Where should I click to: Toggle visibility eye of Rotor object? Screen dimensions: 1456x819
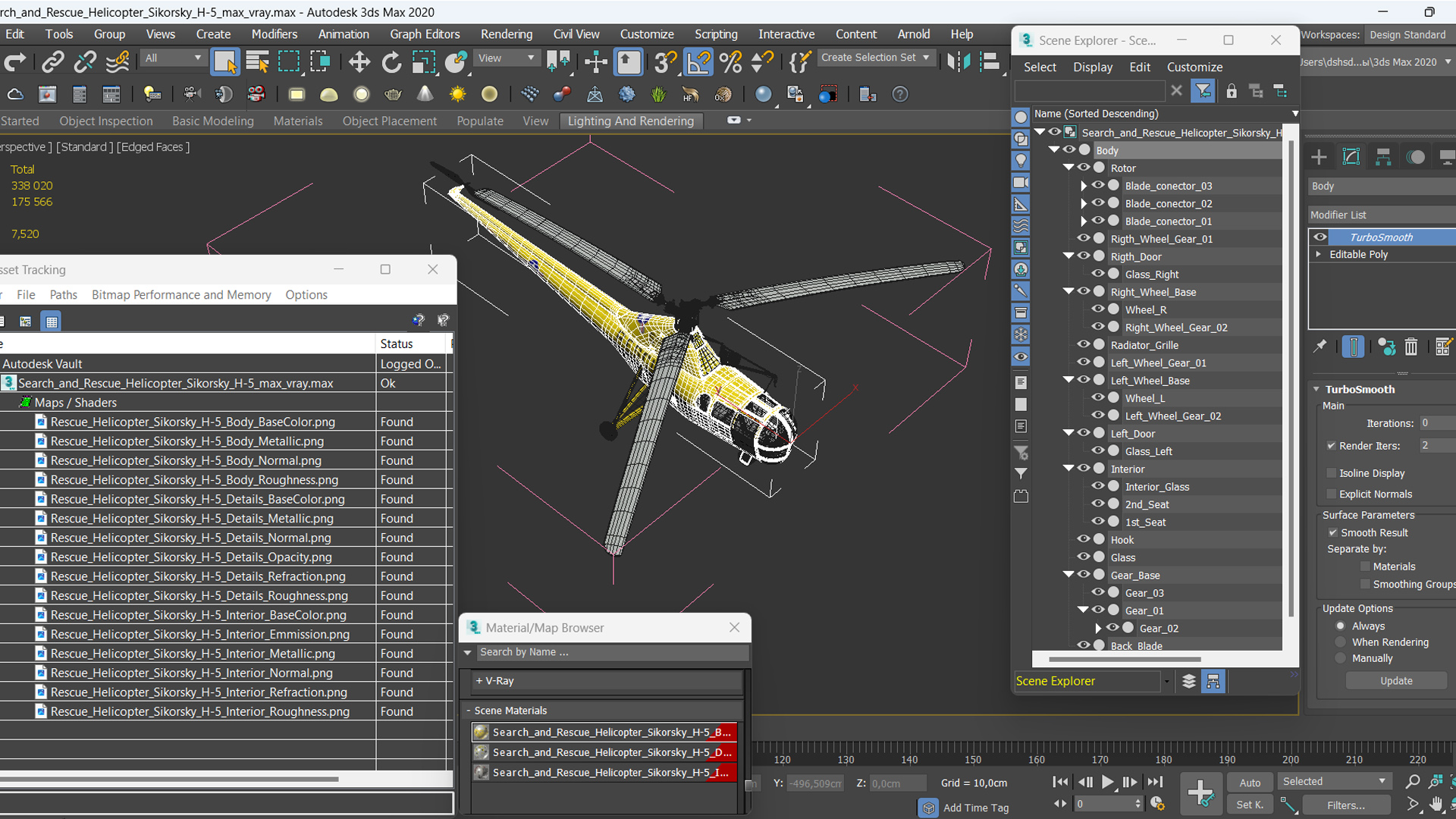click(1084, 168)
